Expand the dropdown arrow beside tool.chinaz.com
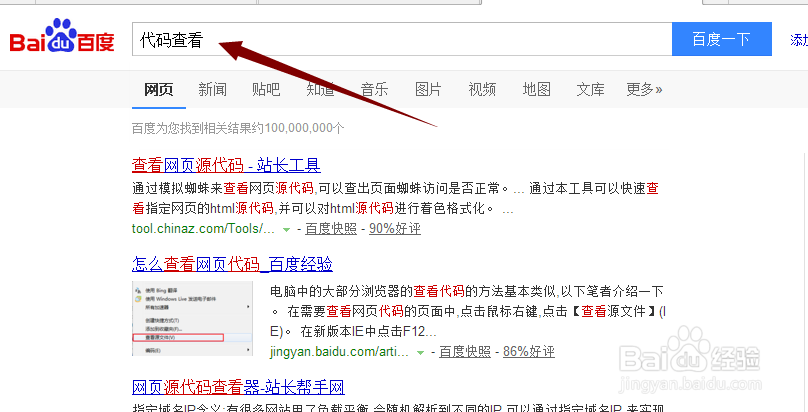808x412 pixels. coord(287,229)
